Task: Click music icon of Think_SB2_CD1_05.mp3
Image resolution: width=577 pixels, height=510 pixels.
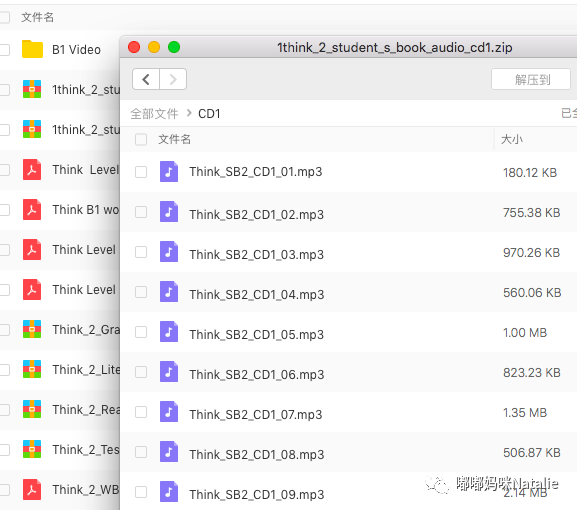Action: tap(169, 332)
